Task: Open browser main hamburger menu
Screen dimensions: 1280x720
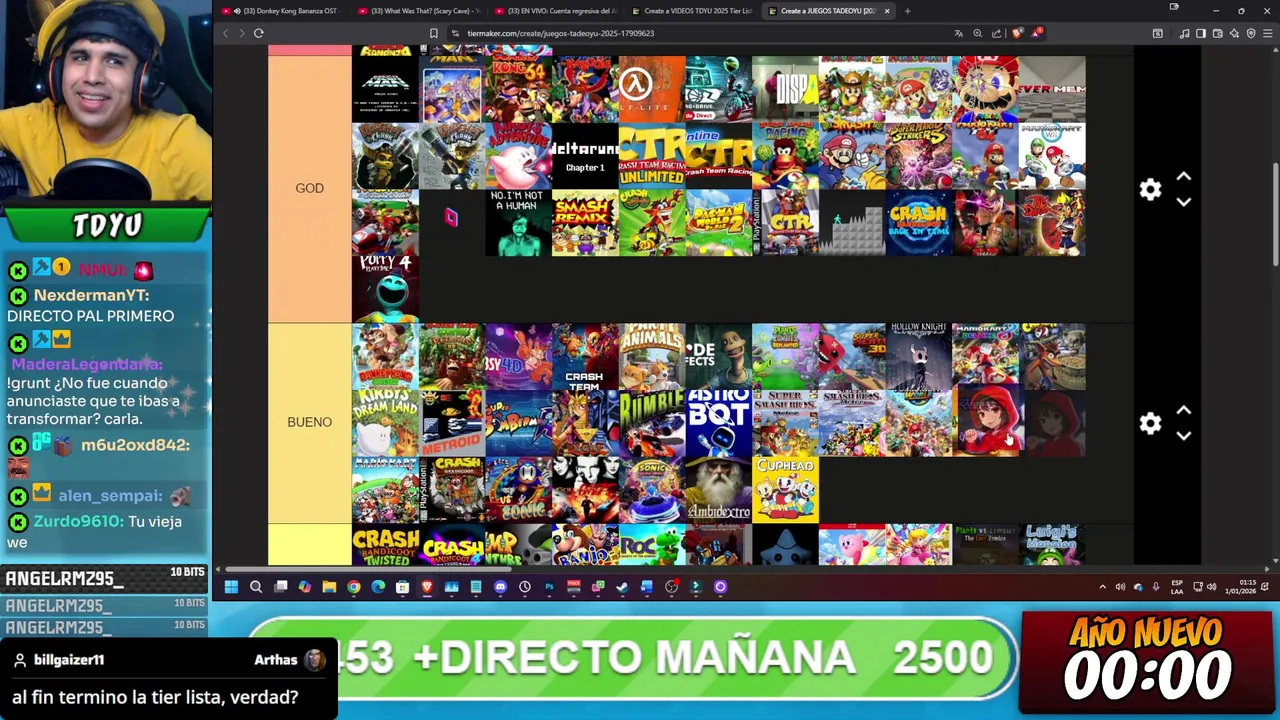Action: coord(1268,33)
